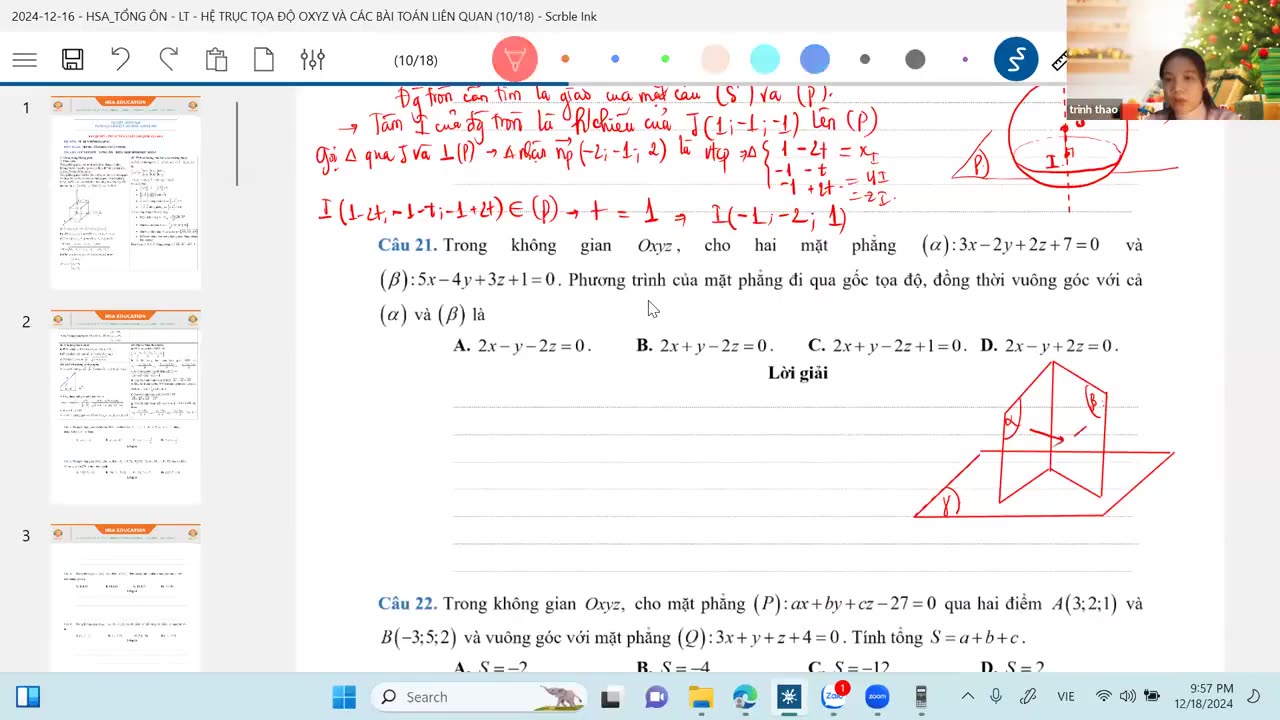Choose the pale peach highlighter swatch

pos(715,60)
